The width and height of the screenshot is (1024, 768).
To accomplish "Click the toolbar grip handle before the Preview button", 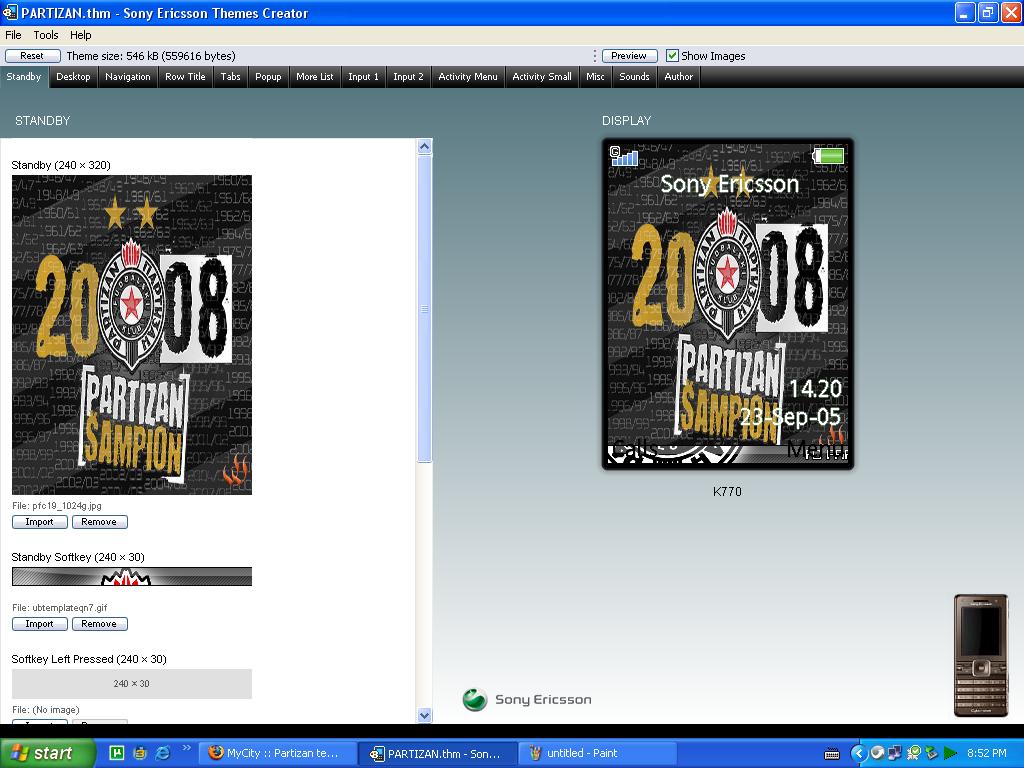I will (x=594, y=56).
